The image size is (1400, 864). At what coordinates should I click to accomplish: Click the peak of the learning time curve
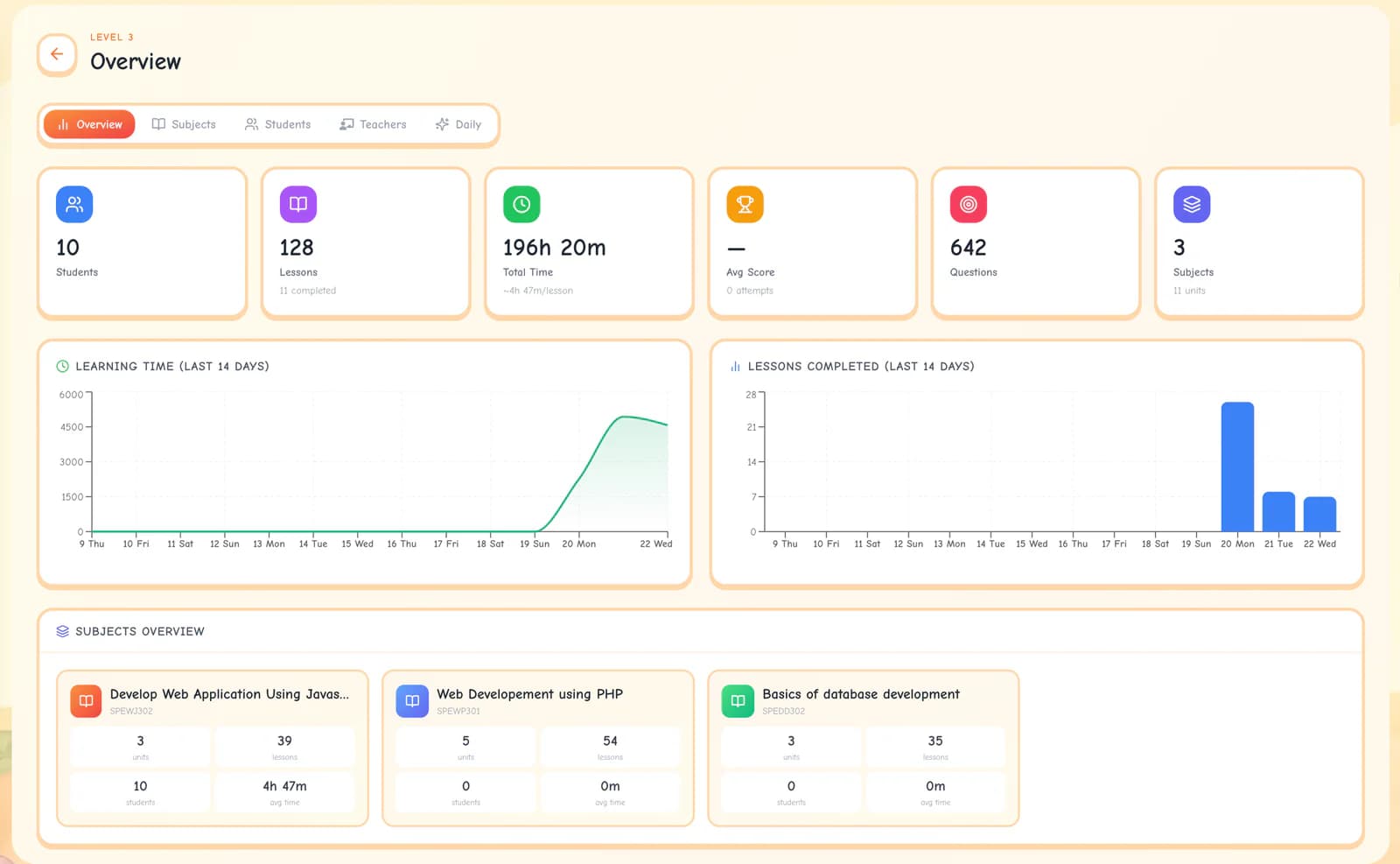tap(623, 417)
